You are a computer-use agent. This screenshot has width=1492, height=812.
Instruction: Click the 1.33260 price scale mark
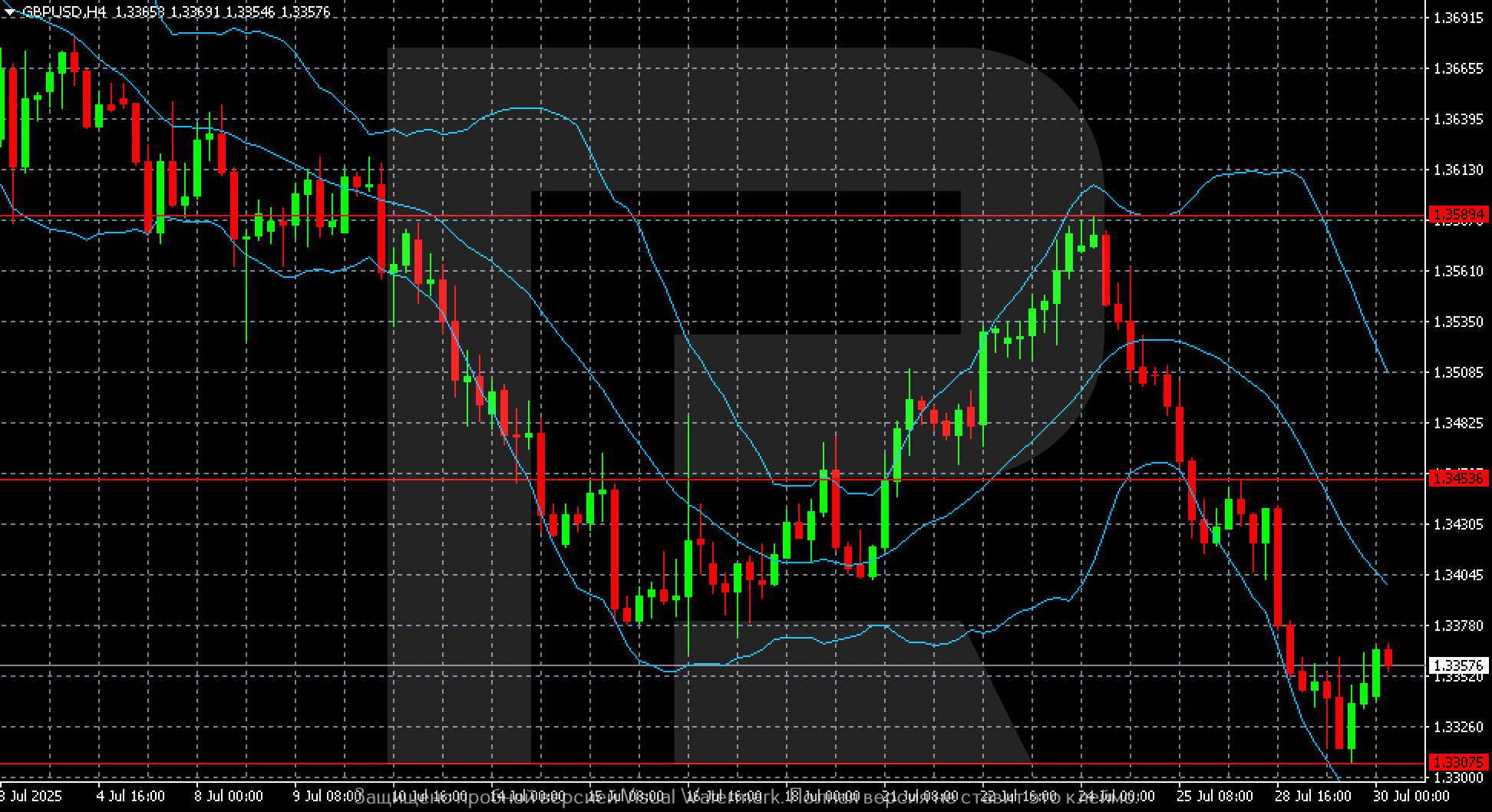1458,727
